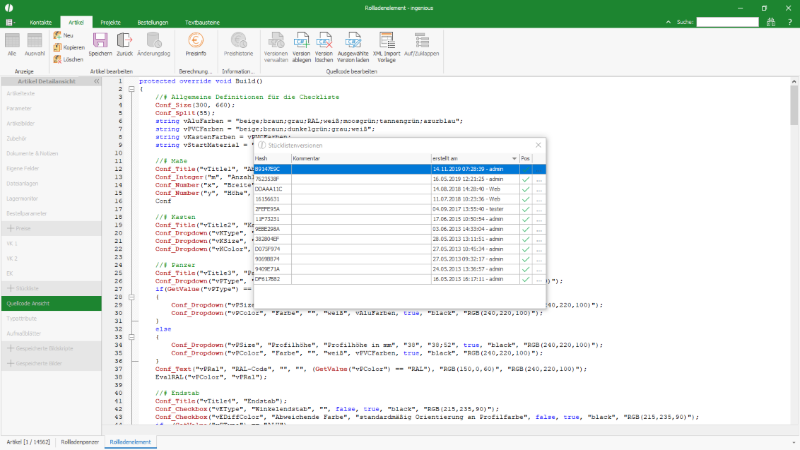Open Typattribute in sidebar
This screenshot has height=450, width=800.
coord(51,318)
